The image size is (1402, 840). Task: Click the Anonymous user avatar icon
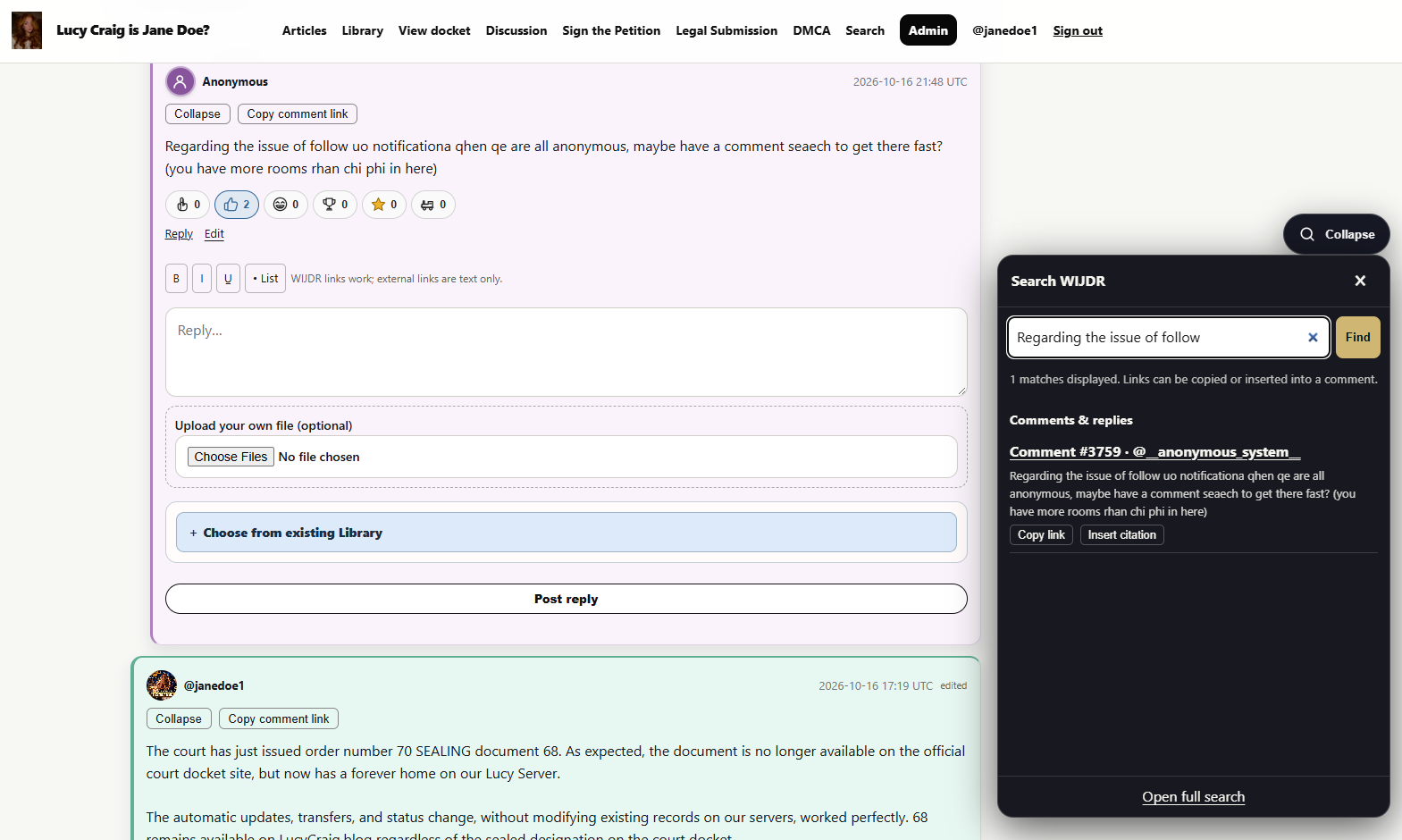click(x=180, y=81)
